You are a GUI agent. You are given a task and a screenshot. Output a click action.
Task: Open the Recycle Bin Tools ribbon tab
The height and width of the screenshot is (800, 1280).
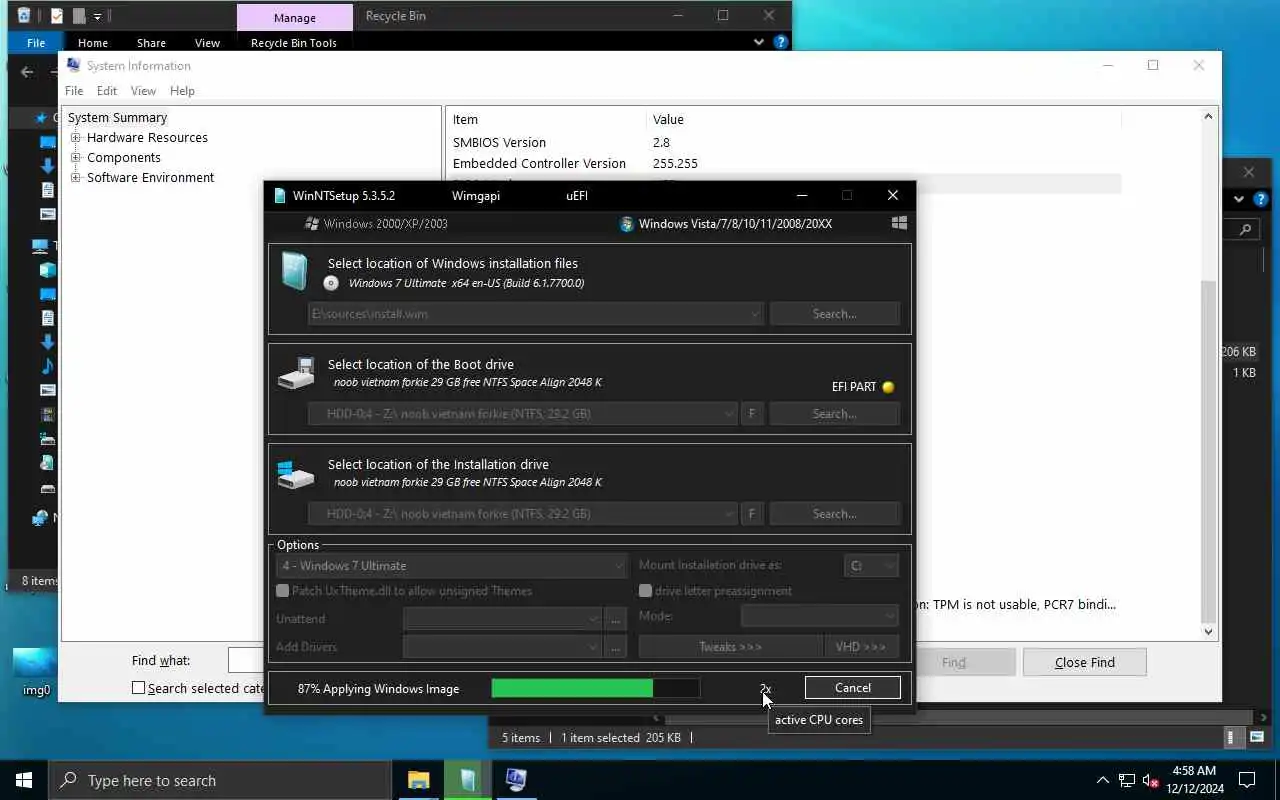[294, 43]
